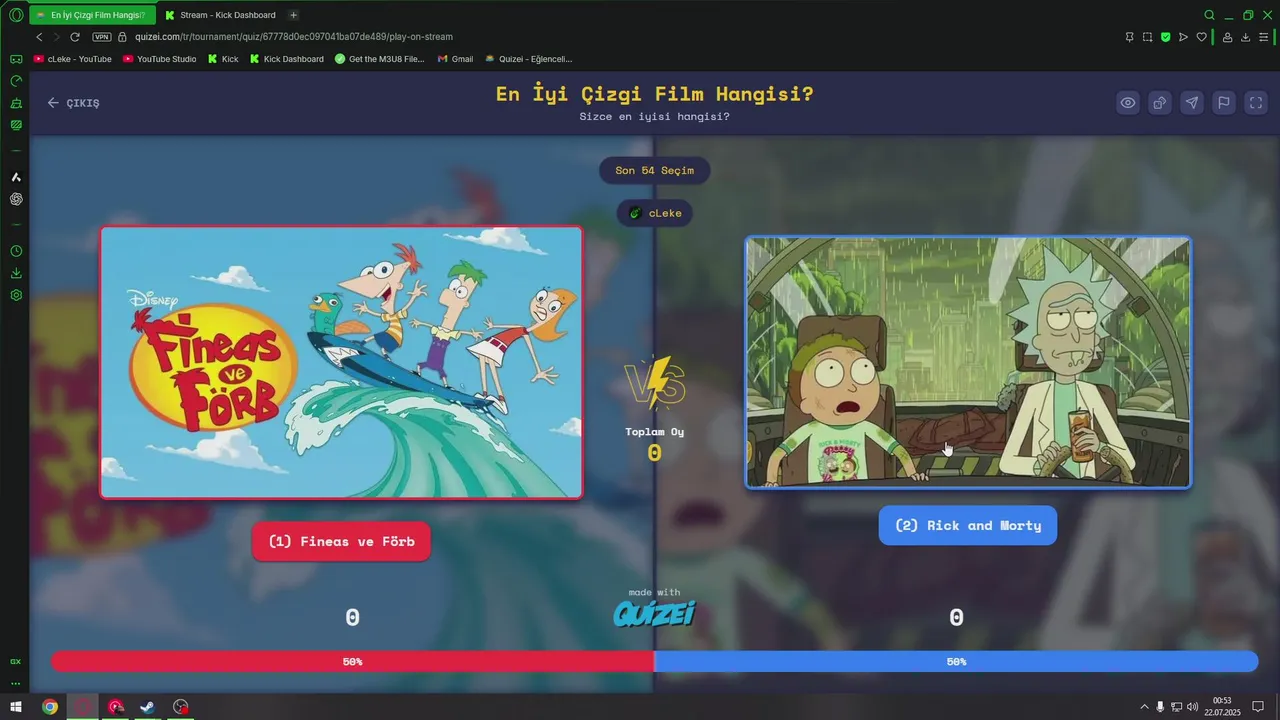
Task: Select the En İyi Çizgi Film Hangisi tab
Action: [92, 15]
